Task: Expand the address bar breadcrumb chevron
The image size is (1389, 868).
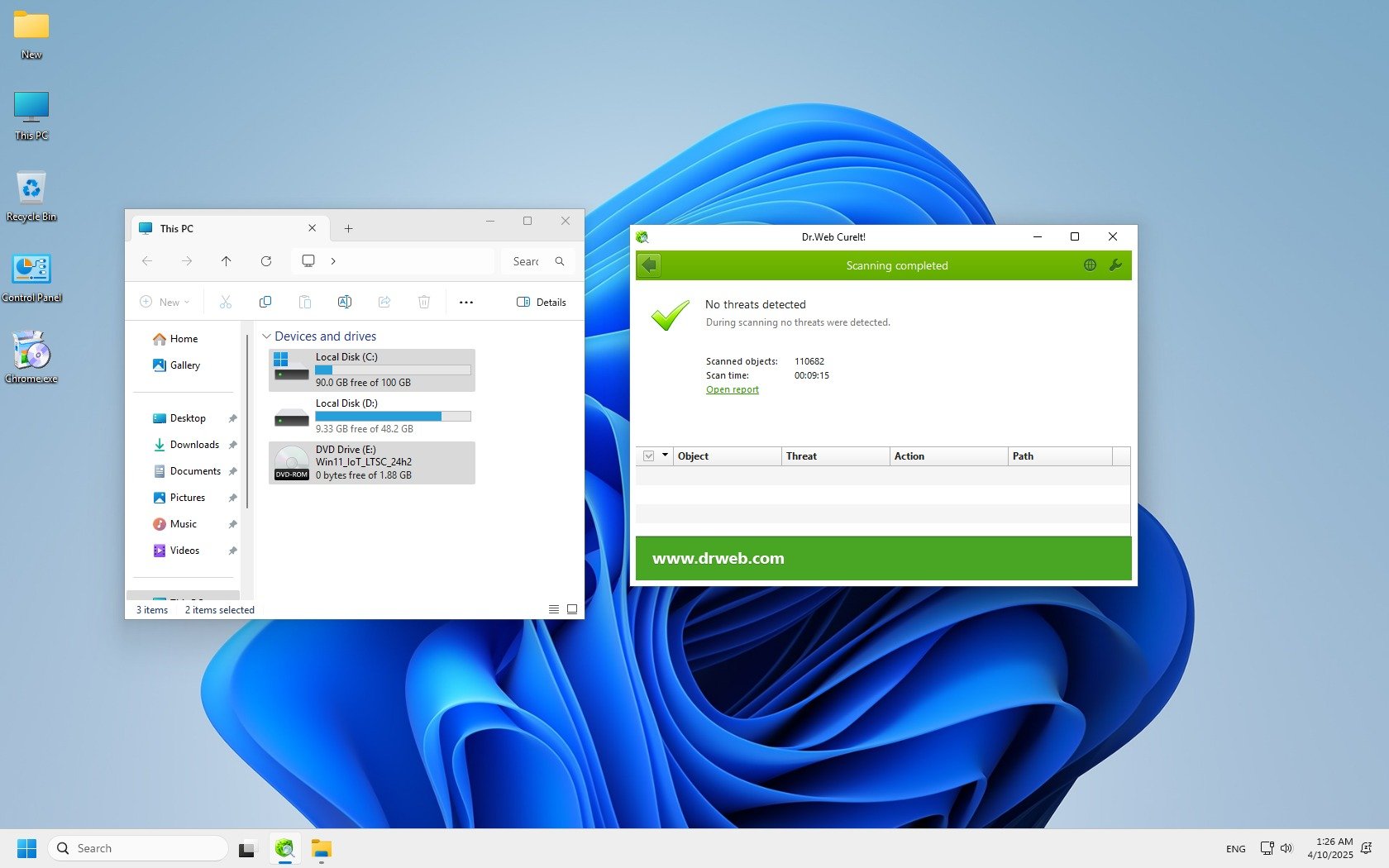Action: pyautogui.click(x=333, y=261)
